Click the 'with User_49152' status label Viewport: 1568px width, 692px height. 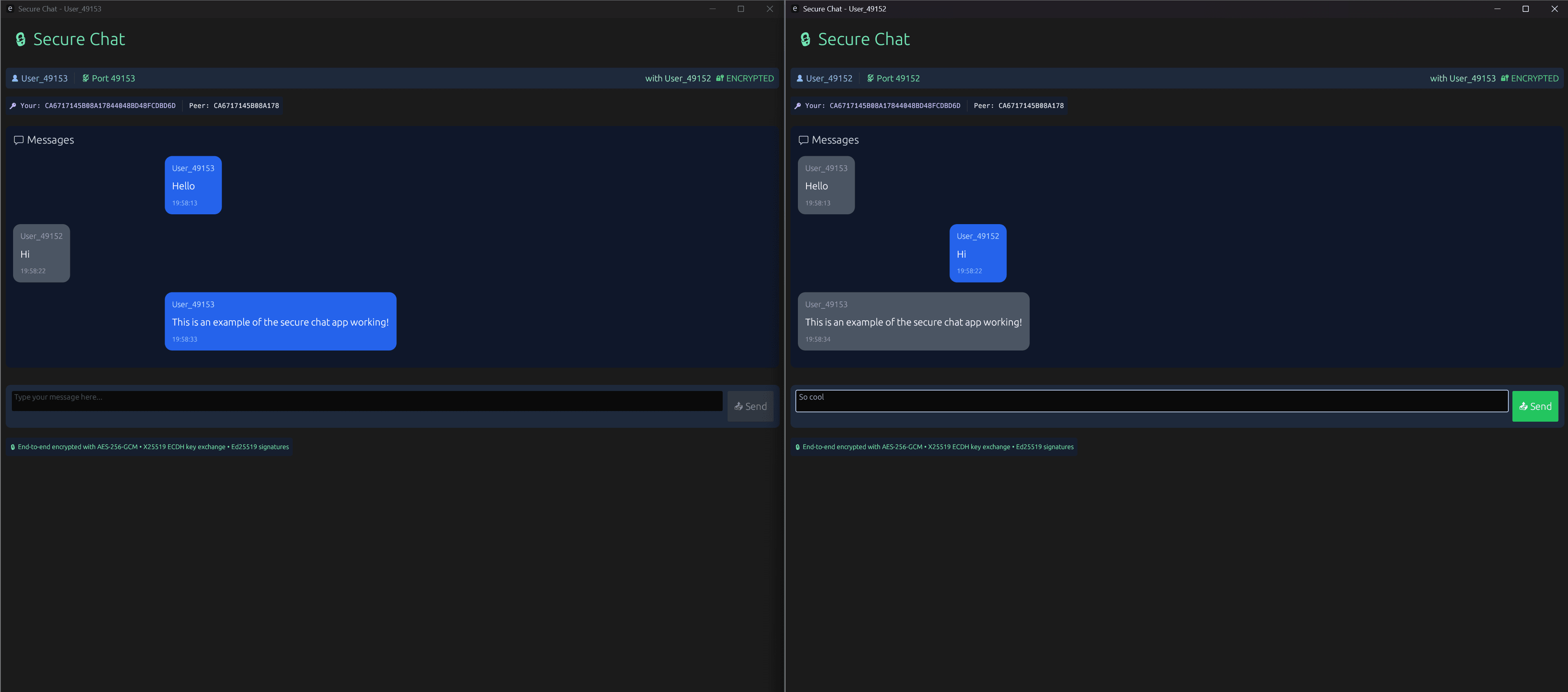[x=678, y=78]
